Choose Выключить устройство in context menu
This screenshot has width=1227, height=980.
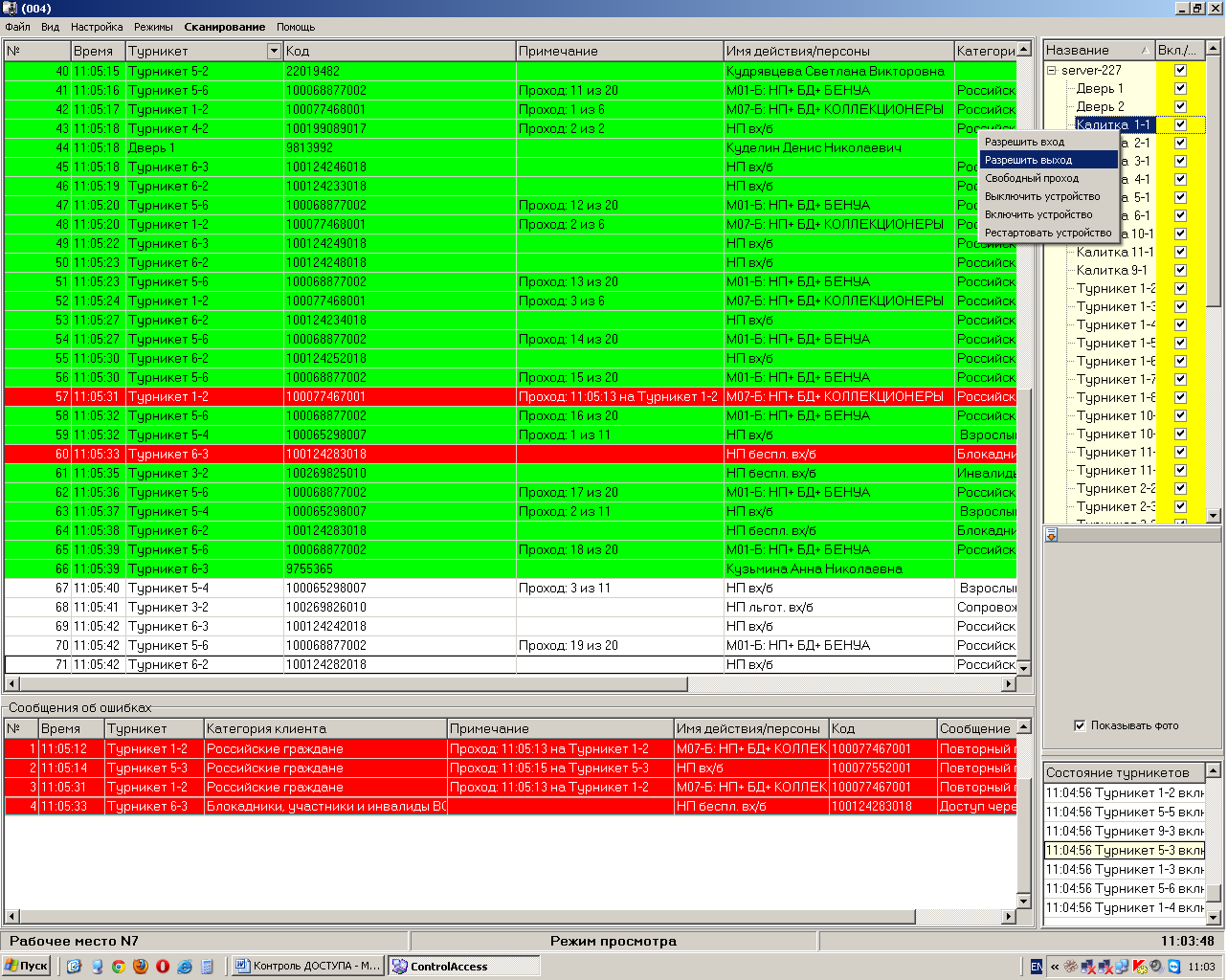[x=1048, y=196]
